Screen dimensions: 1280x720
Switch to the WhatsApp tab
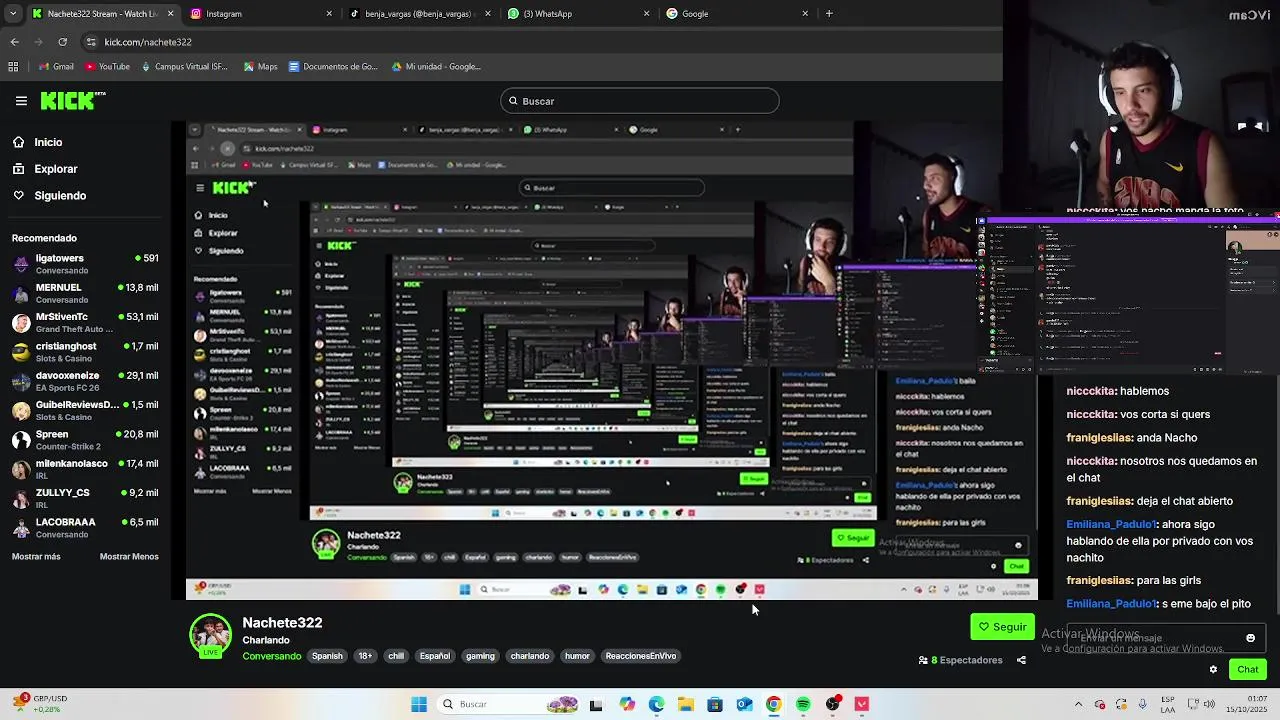pyautogui.click(x=578, y=14)
